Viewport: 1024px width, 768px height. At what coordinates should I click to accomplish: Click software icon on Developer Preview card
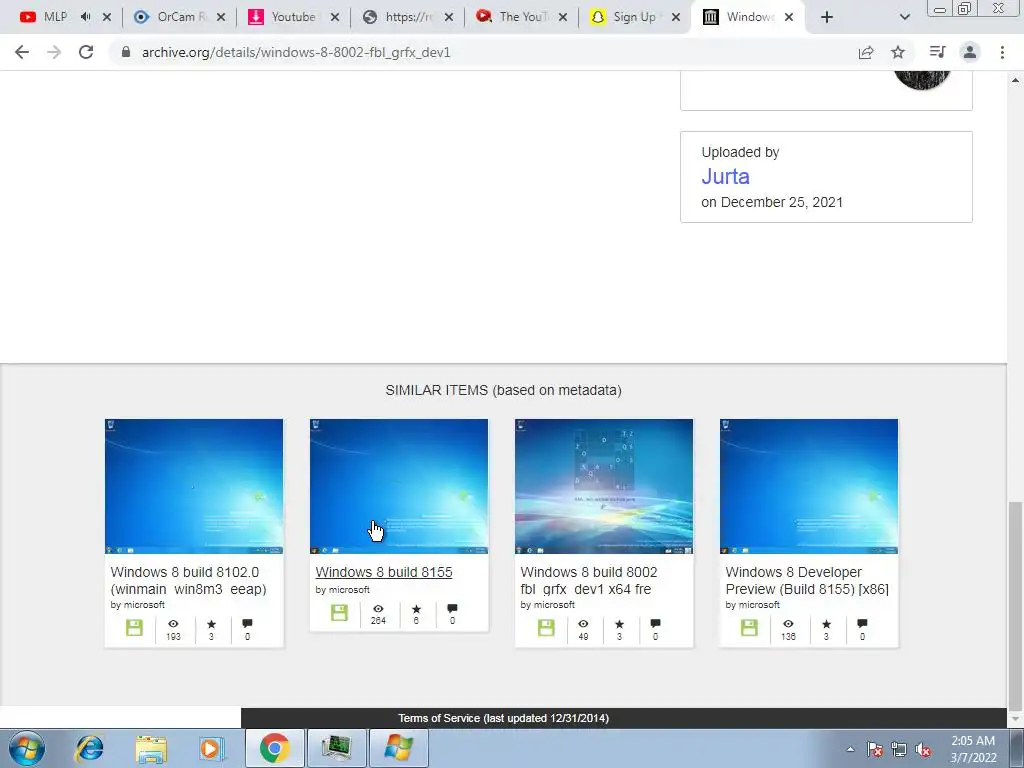pyautogui.click(x=749, y=628)
